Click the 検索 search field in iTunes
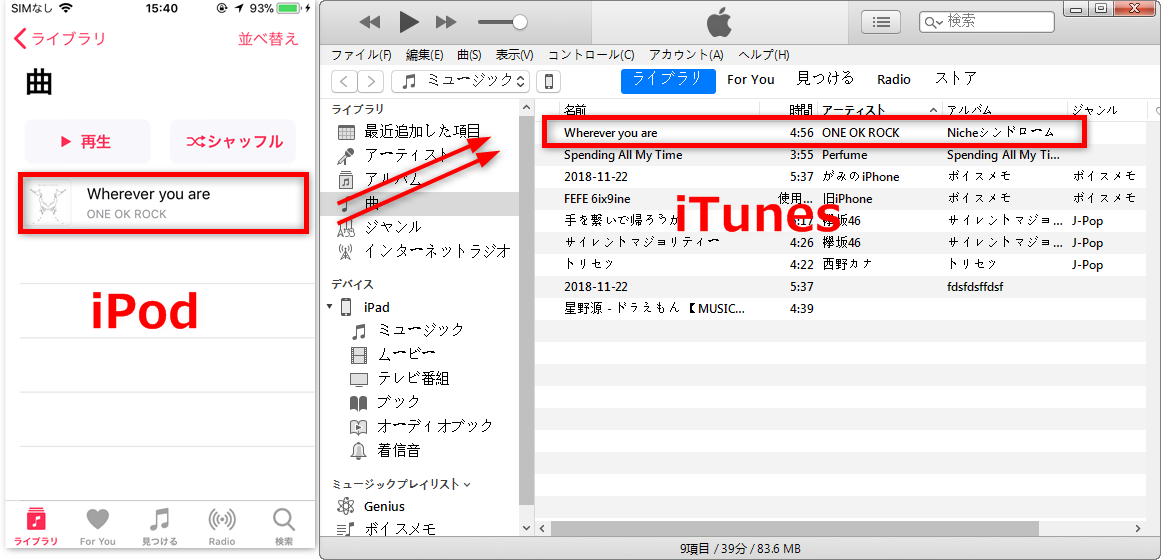This screenshot has height=560, width=1161. pos(986,21)
